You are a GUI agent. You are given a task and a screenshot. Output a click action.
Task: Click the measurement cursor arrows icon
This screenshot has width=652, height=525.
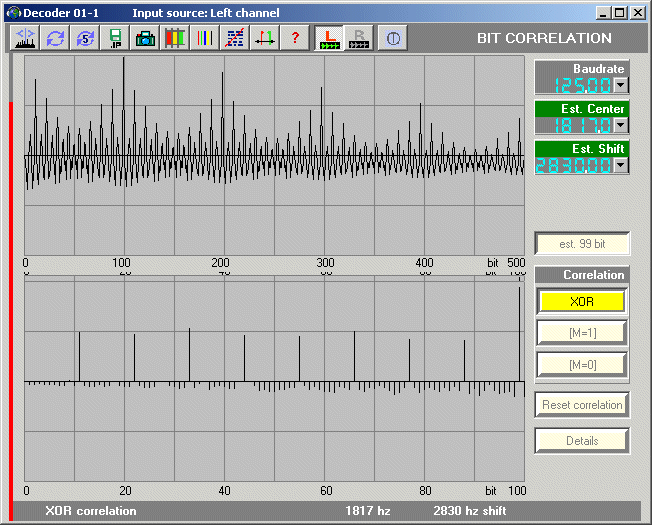(264, 38)
